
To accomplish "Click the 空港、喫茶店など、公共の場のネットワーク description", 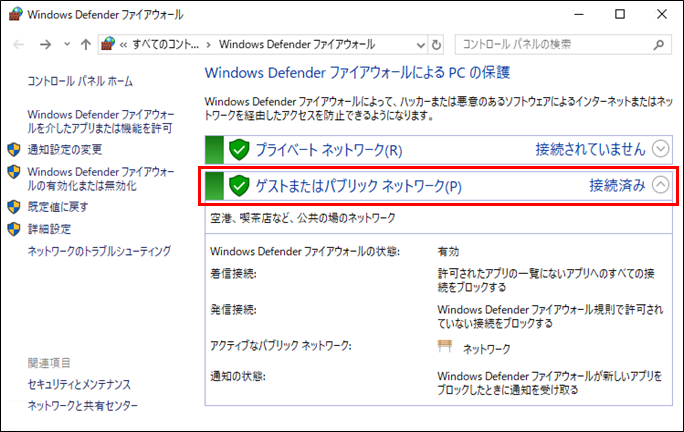I will 303,218.
